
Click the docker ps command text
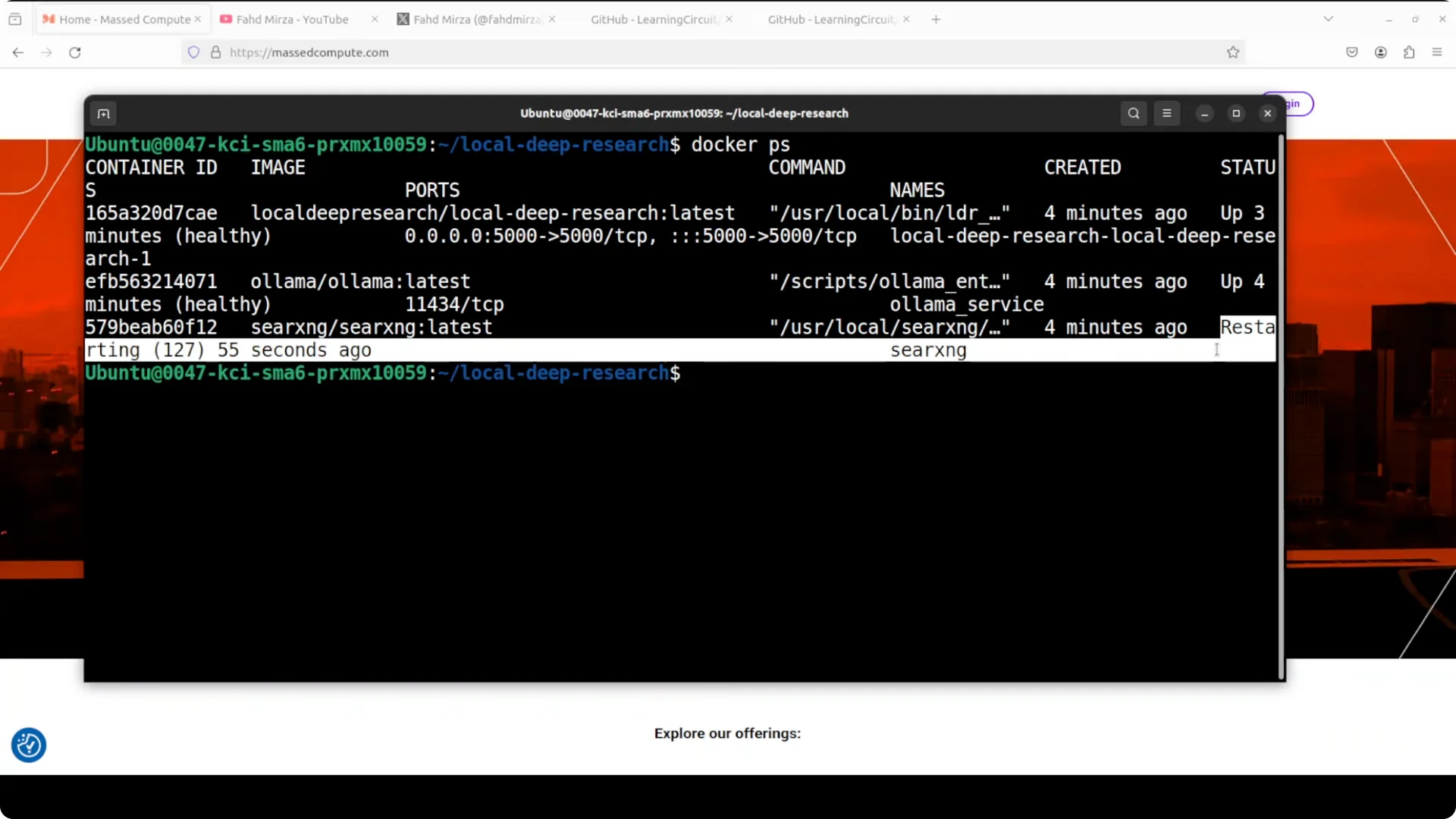click(740, 145)
